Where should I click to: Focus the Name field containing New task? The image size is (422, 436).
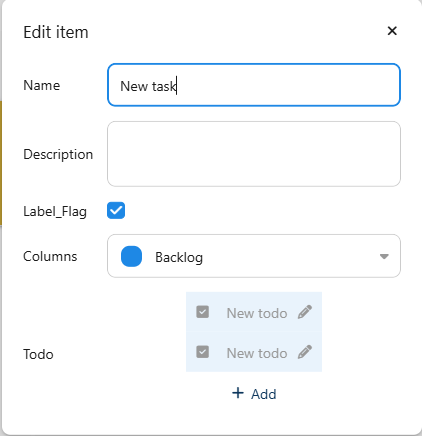[x=254, y=85]
